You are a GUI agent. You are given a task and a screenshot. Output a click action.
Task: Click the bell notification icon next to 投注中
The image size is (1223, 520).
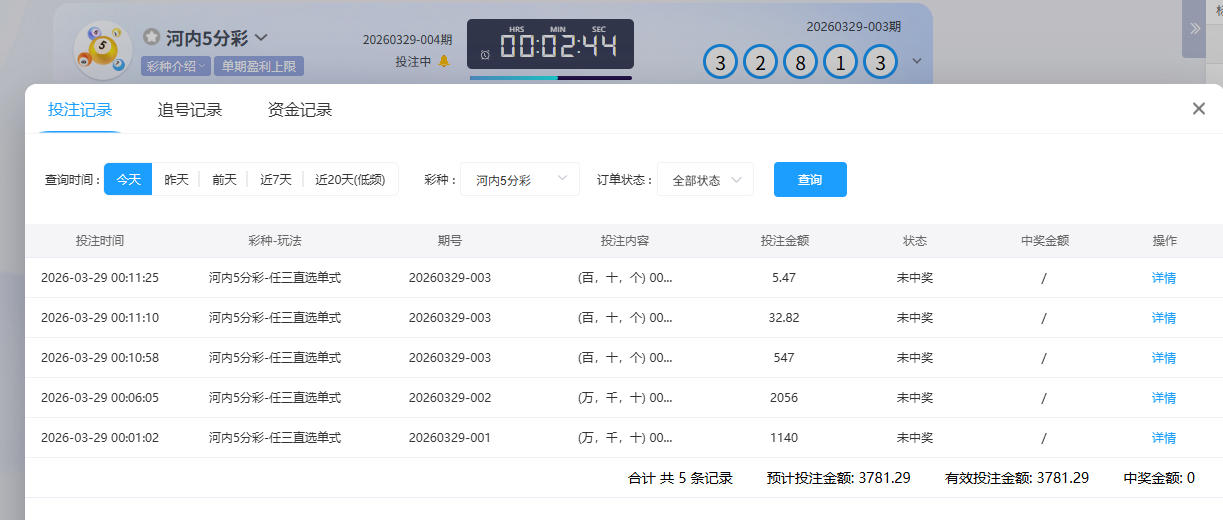pos(444,61)
